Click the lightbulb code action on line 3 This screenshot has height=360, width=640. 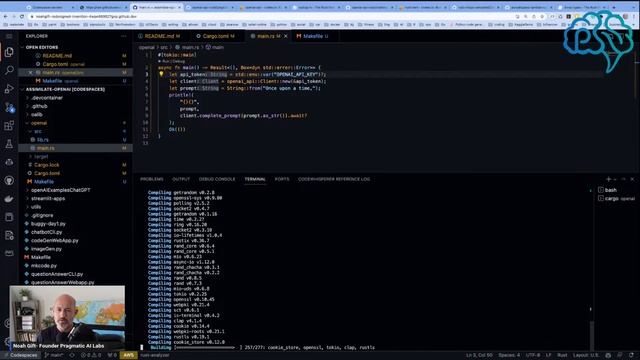pyautogui.click(x=161, y=74)
